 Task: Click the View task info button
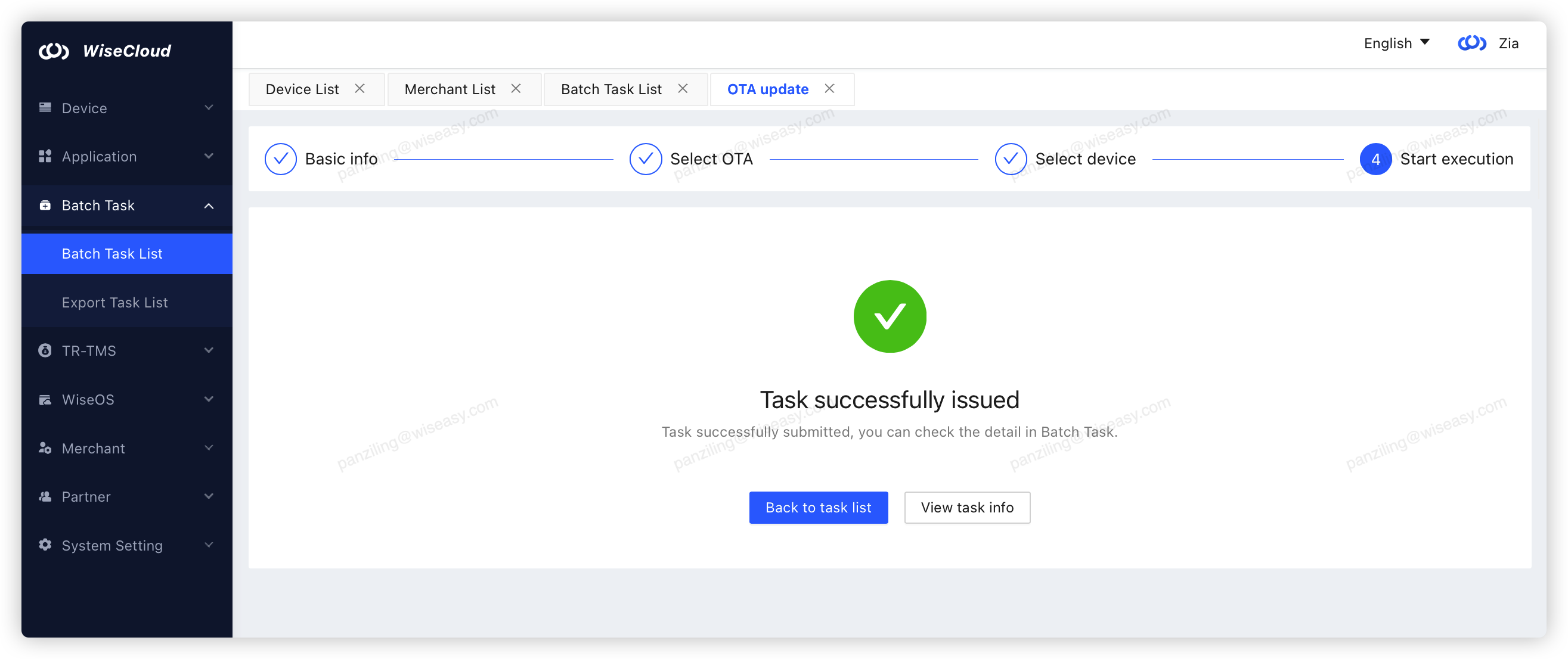tap(966, 508)
